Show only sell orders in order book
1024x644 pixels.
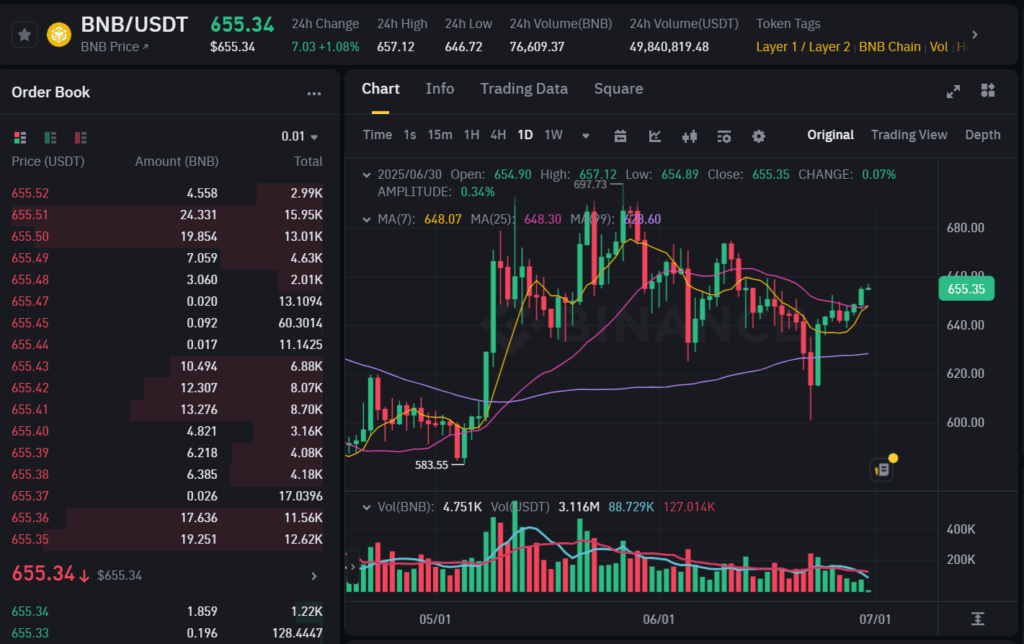pyautogui.click(x=80, y=137)
